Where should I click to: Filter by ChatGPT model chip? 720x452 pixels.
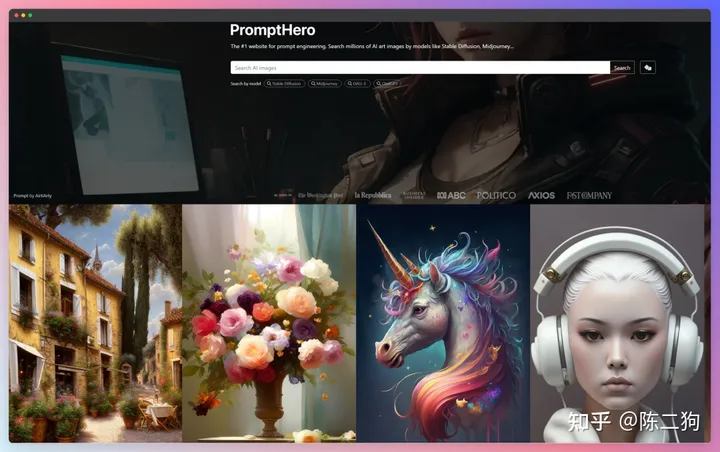(387, 84)
